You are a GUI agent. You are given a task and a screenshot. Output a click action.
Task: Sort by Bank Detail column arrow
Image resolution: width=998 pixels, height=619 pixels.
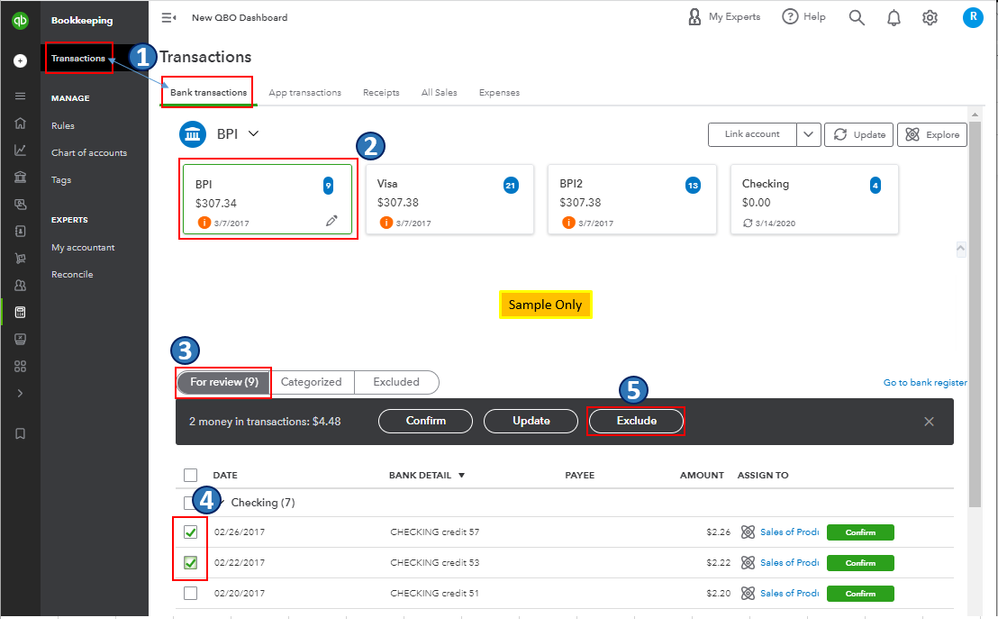461,475
